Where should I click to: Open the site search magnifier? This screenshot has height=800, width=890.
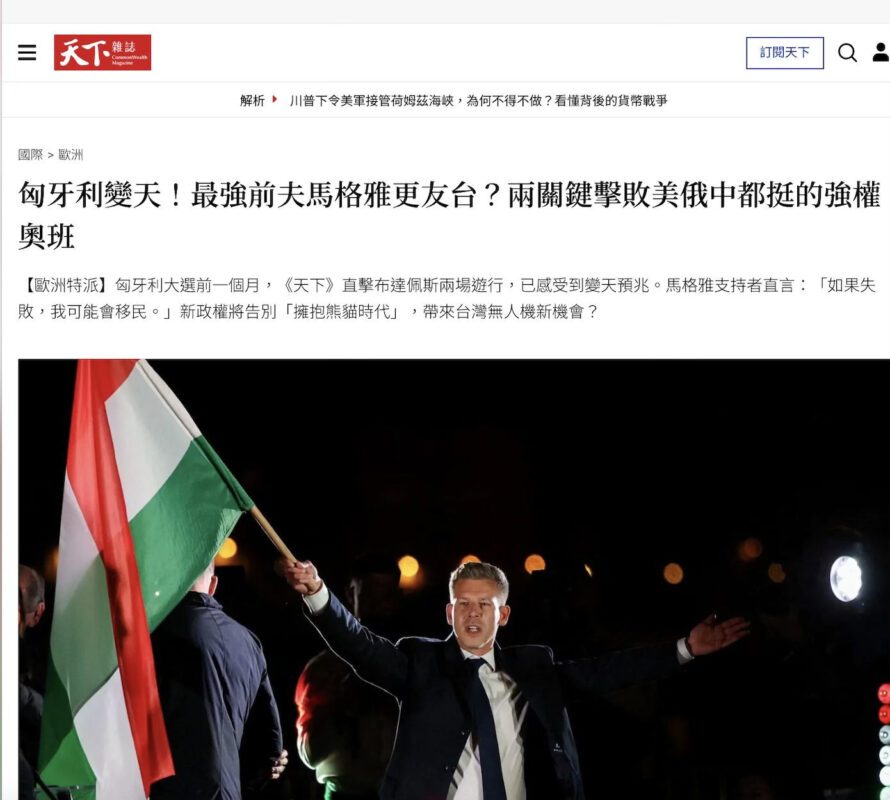[847, 53]
